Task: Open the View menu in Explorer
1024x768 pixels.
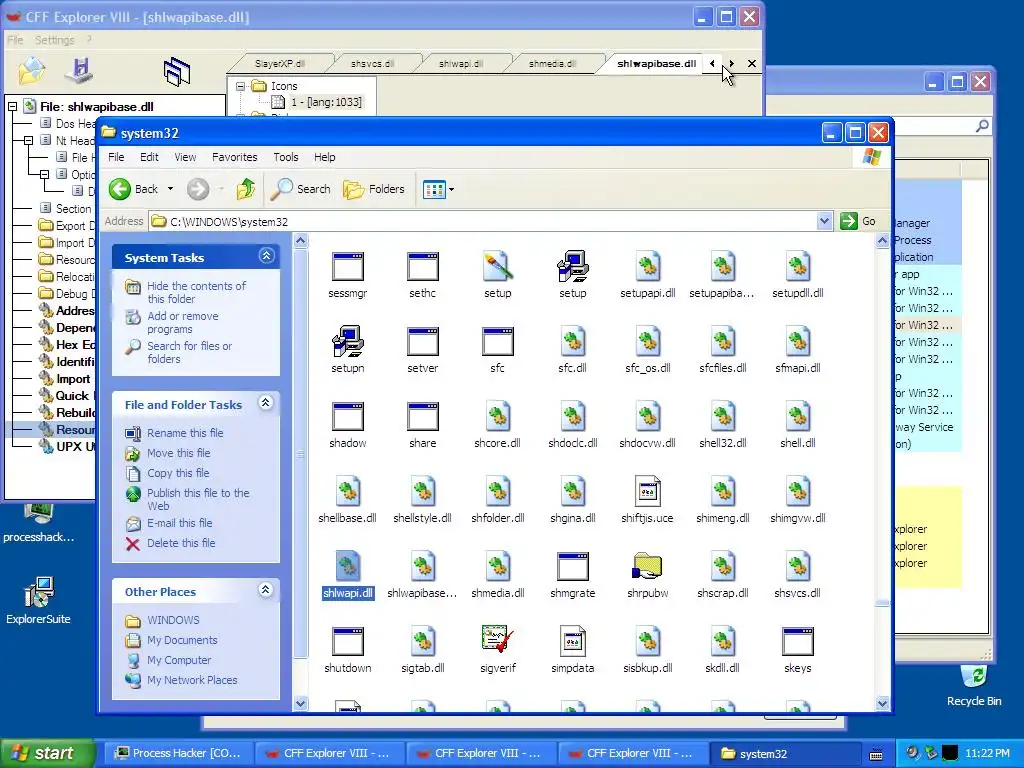Action: (185, 157)
